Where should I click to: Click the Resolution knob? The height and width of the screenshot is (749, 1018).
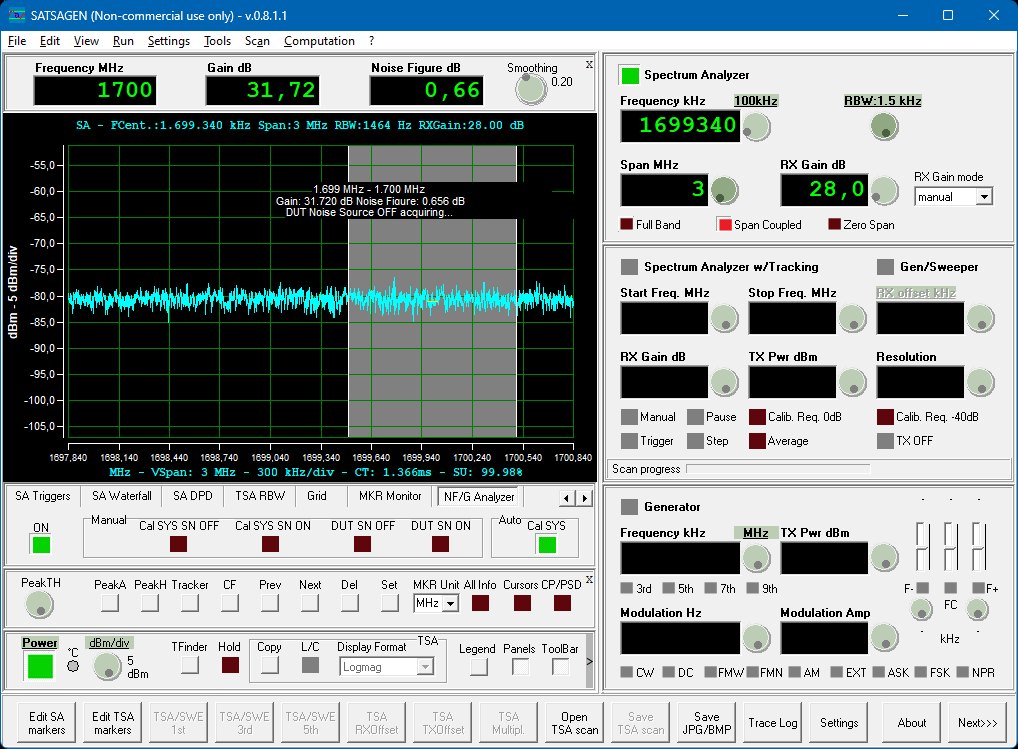[980, 382]
